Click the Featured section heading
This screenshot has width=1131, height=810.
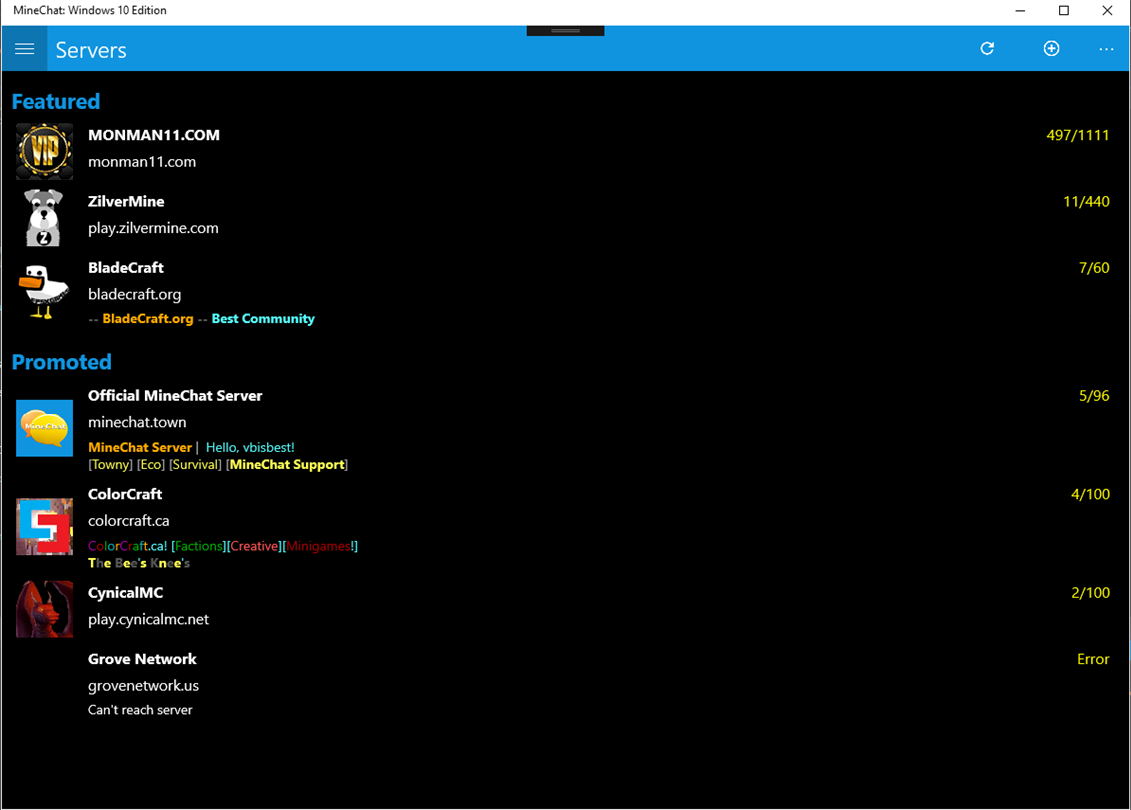tap(56, 101)
